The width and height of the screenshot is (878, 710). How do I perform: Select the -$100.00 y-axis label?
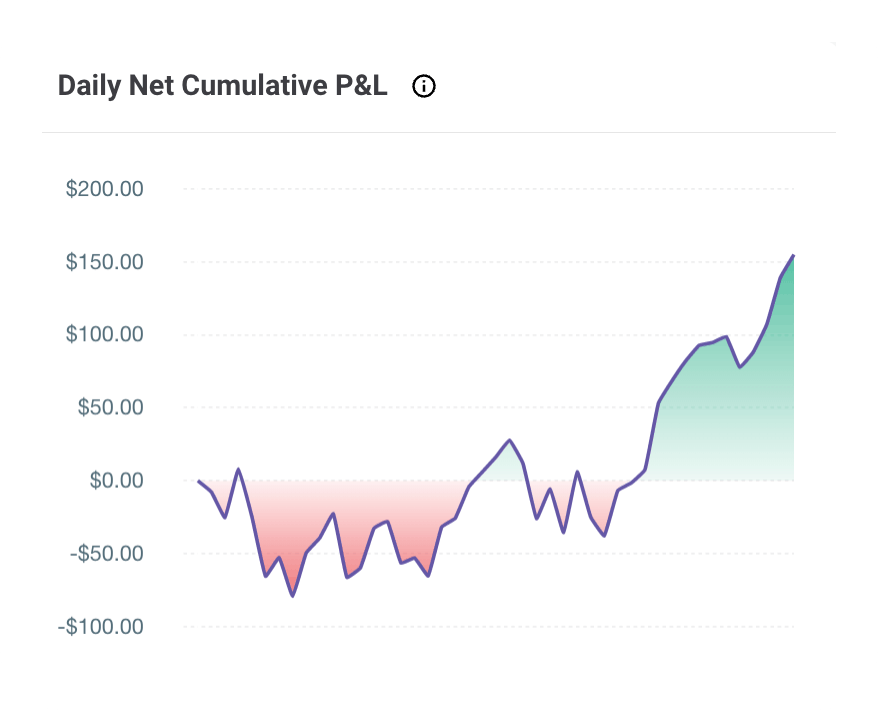101,626
